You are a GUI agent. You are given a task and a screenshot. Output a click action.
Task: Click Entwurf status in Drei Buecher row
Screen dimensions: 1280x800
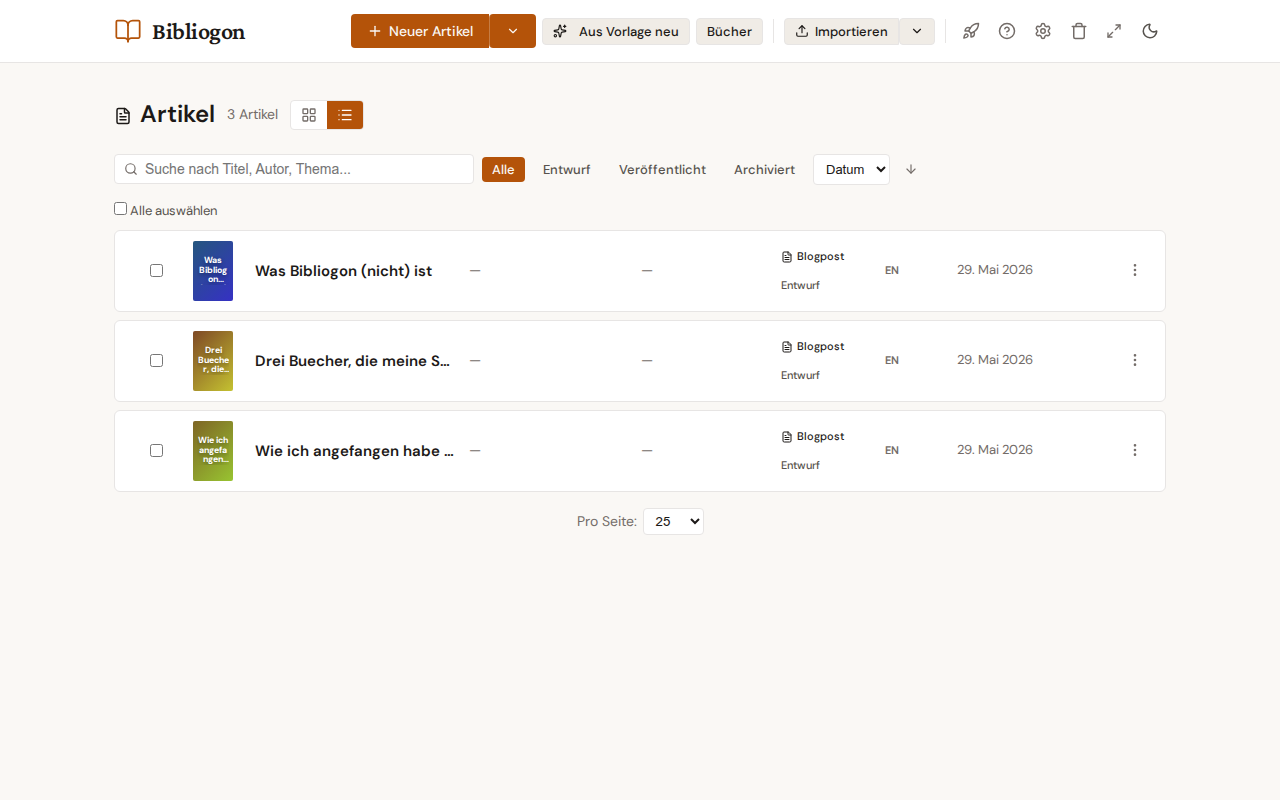(800, 375)
